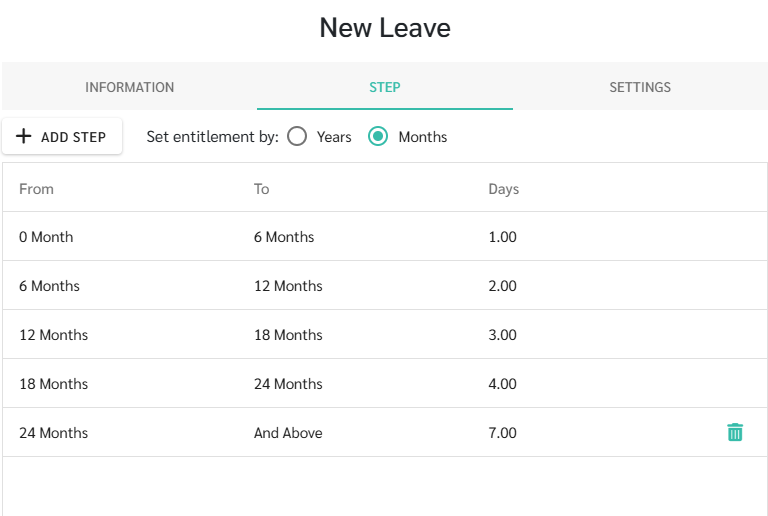Viewport: 768px width, 516px height.
Task: Click the 7.00 days value
Action: pyautogui.click(x=502, y=433)
